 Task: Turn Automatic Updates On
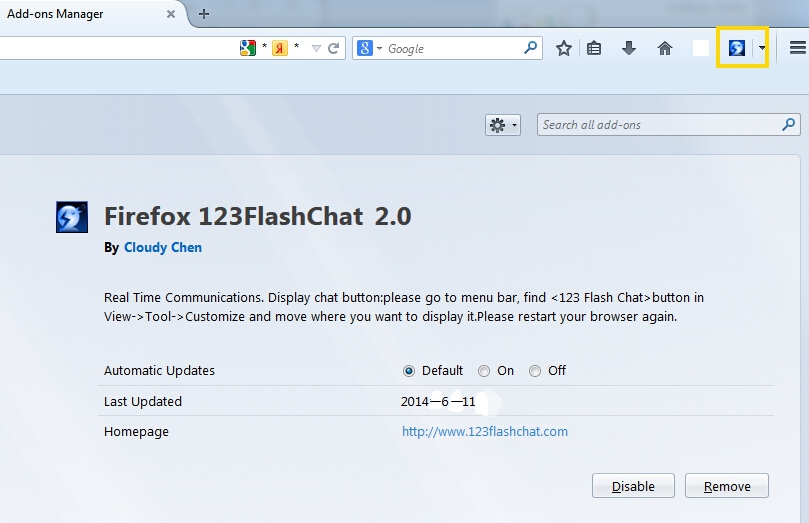483,371
